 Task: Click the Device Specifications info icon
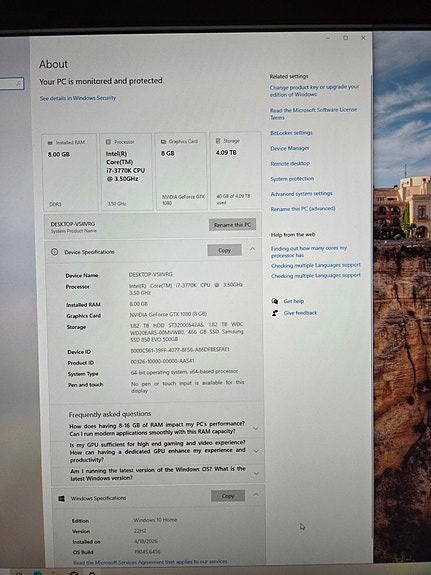point(55,252)
